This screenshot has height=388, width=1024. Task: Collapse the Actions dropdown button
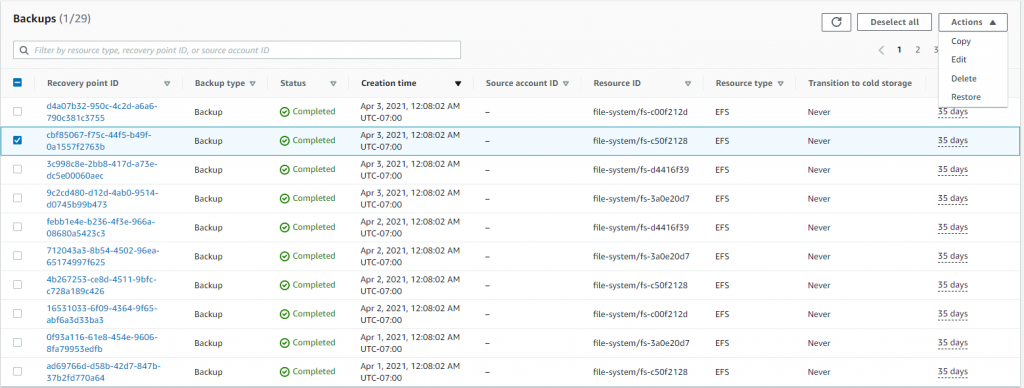(x=973, y=22)
